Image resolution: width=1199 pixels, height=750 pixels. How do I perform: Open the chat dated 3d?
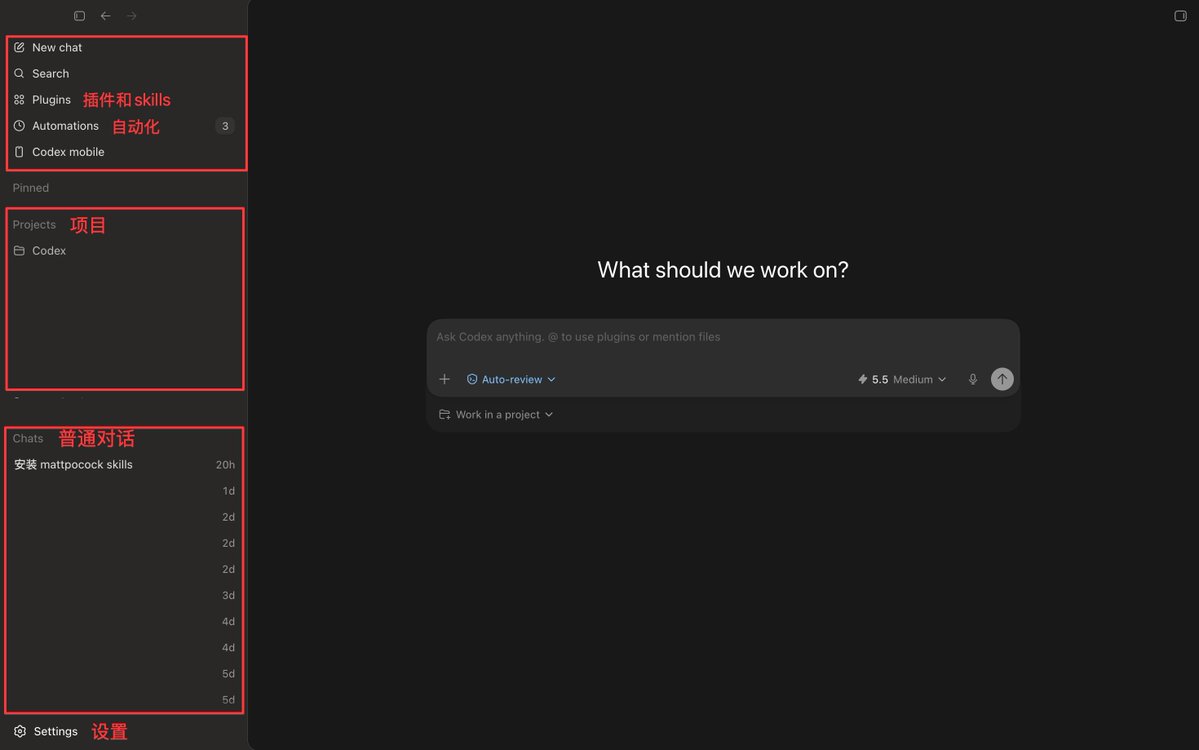pyautogui.click(x=125, y=596)
